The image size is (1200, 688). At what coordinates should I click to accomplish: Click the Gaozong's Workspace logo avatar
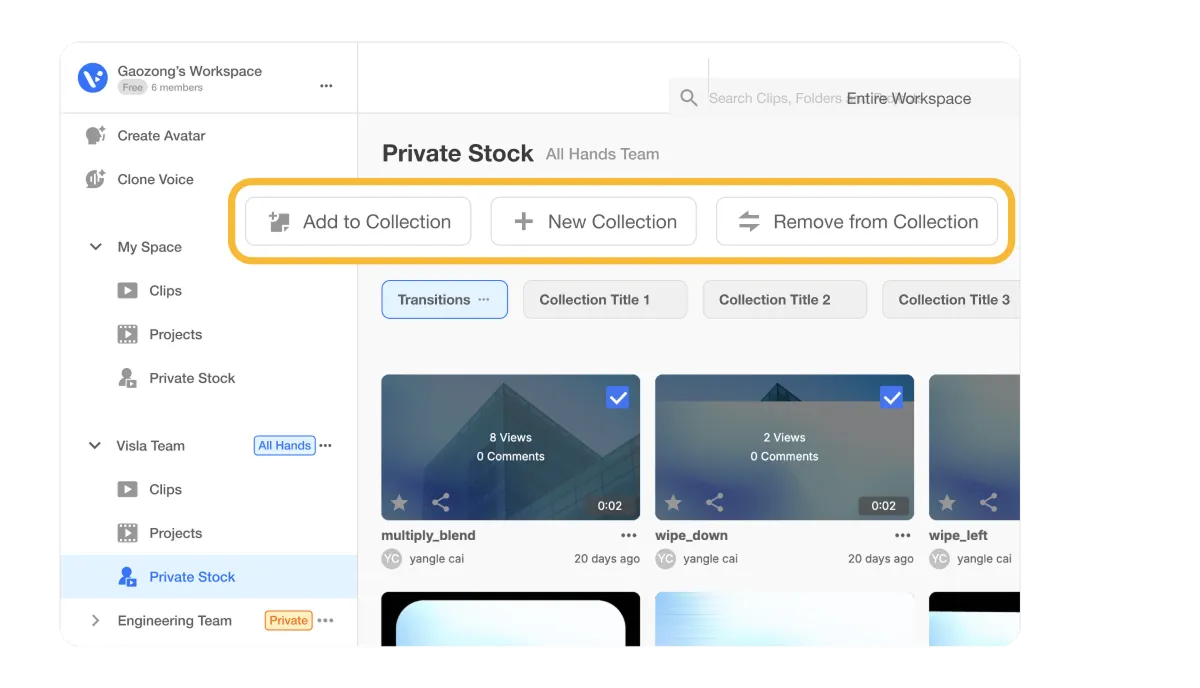92,77
